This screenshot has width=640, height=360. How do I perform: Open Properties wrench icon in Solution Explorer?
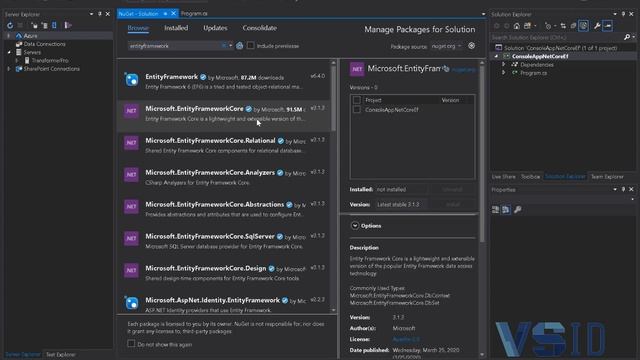point(597,26)
